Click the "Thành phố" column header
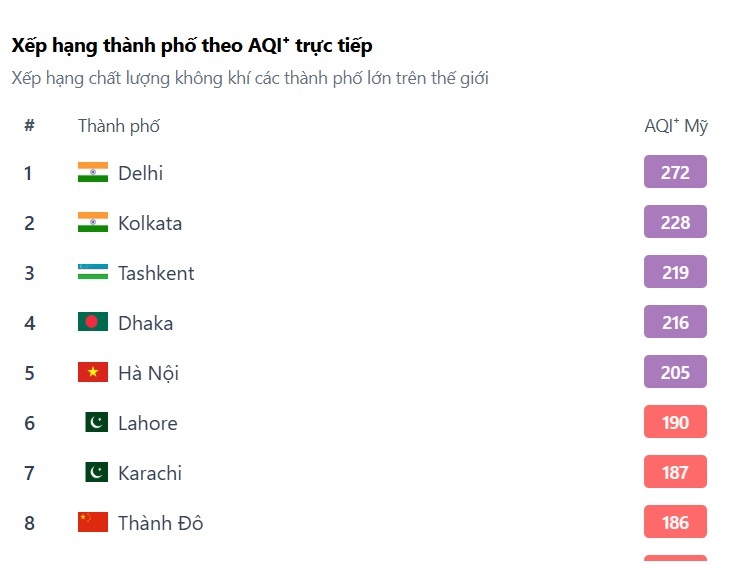 [119, 126]
